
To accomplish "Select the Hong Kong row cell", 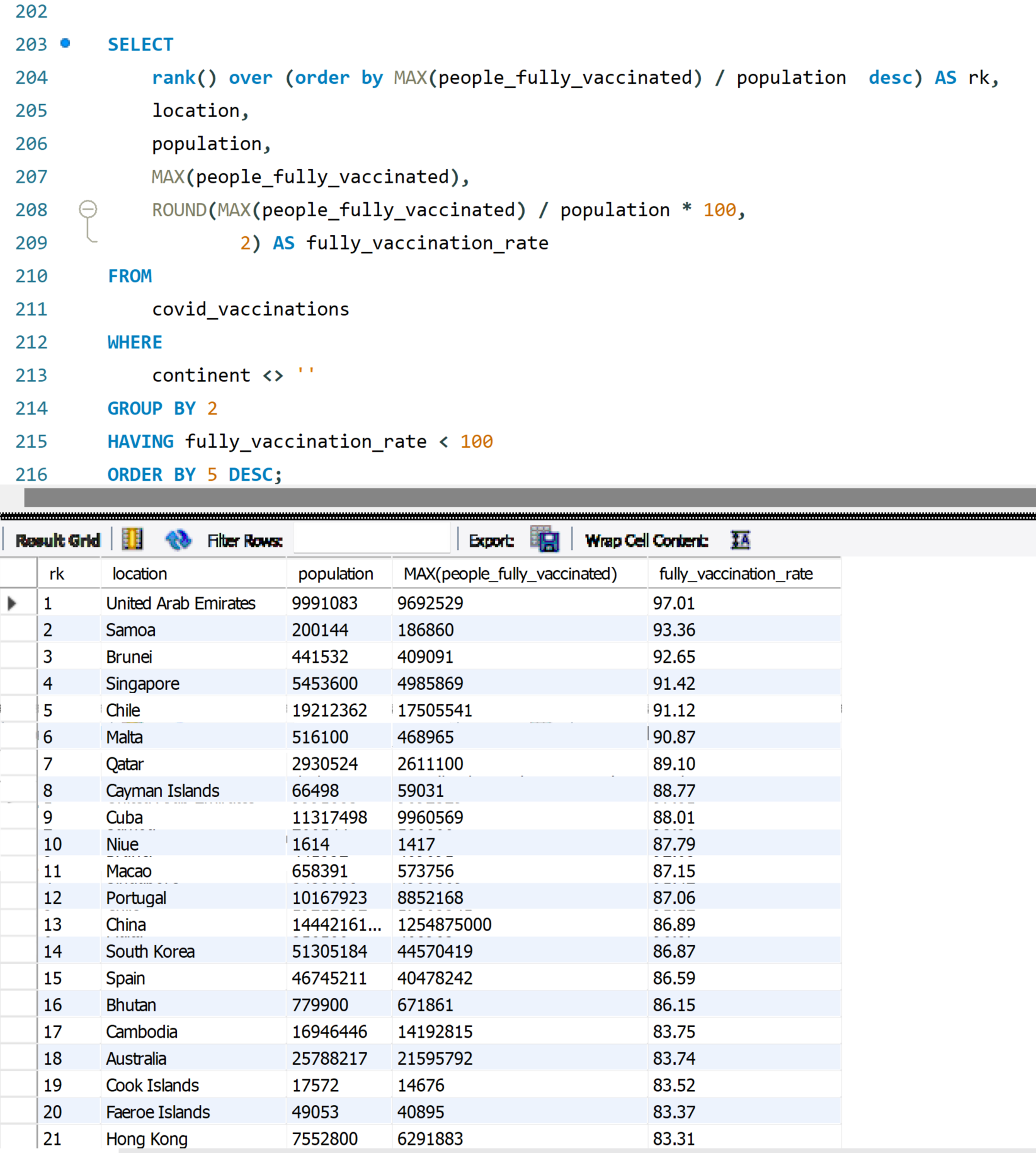I will pos(147,1139).
